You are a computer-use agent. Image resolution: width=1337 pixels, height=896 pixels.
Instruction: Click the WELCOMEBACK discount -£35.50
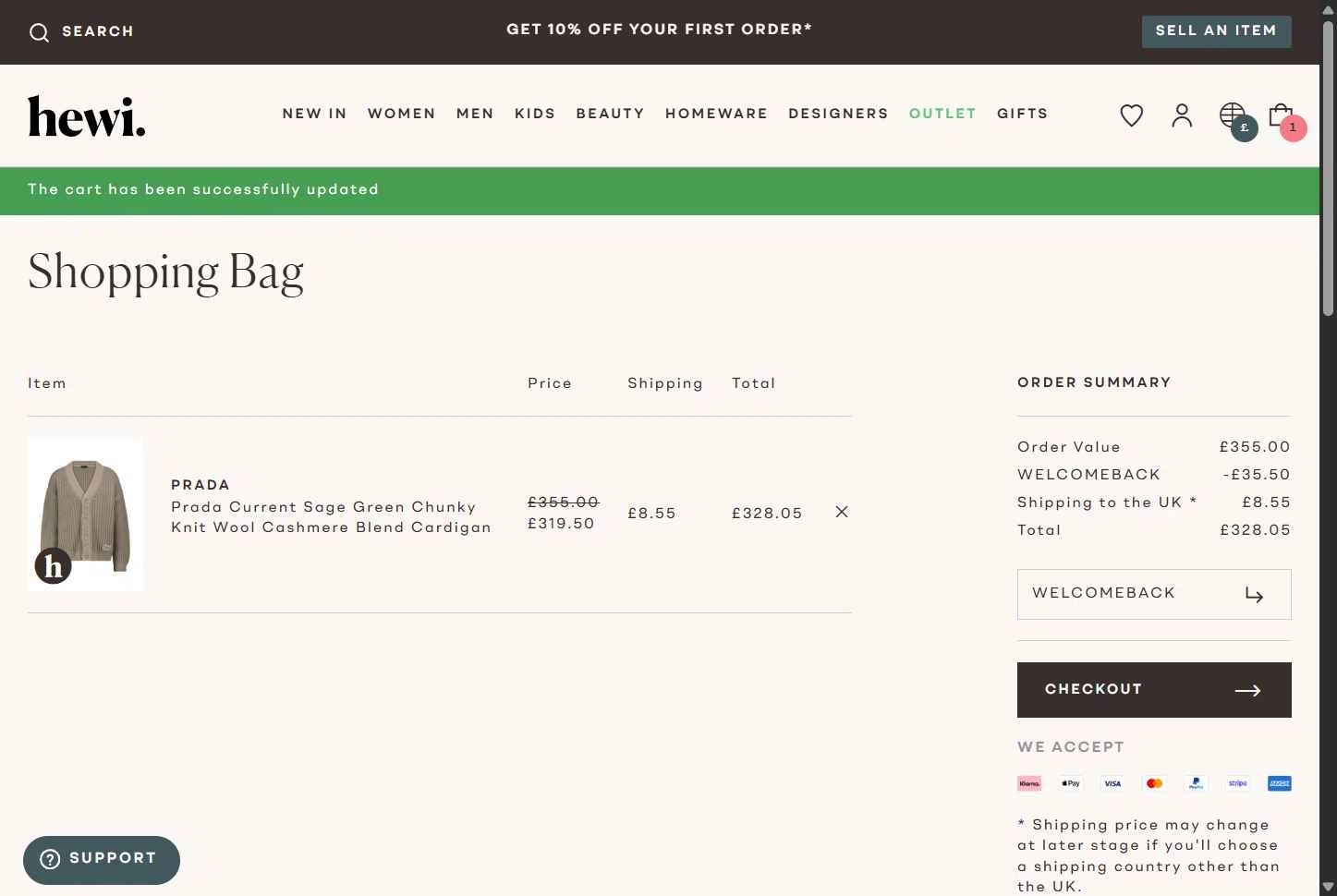coord(1257,475)
